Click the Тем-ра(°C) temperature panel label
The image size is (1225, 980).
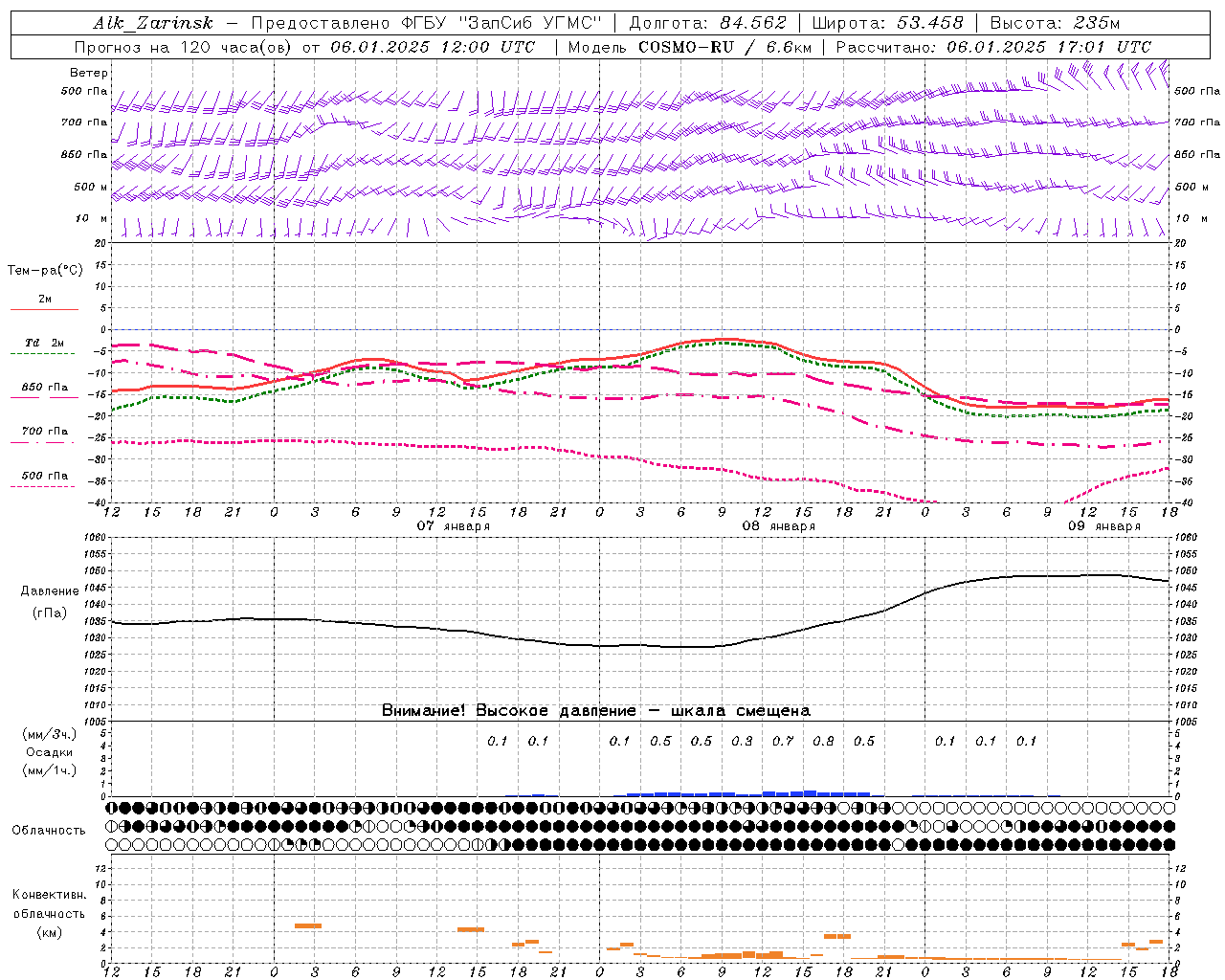click(45, 270)
